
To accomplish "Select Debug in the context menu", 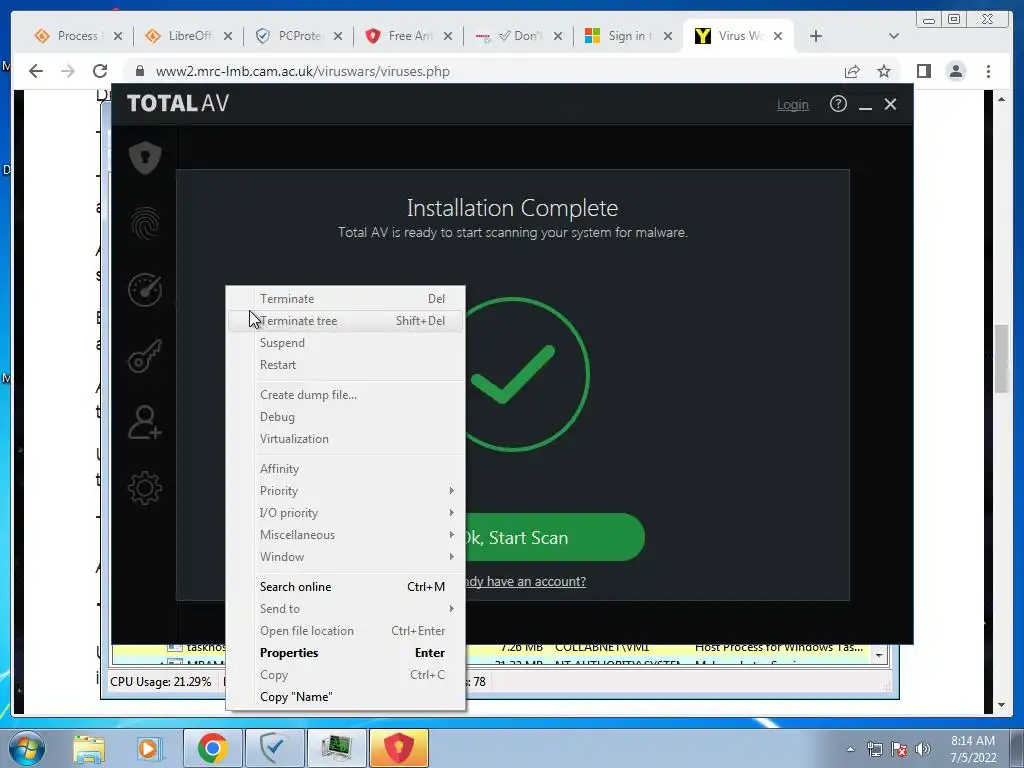I will pos(346,417).
